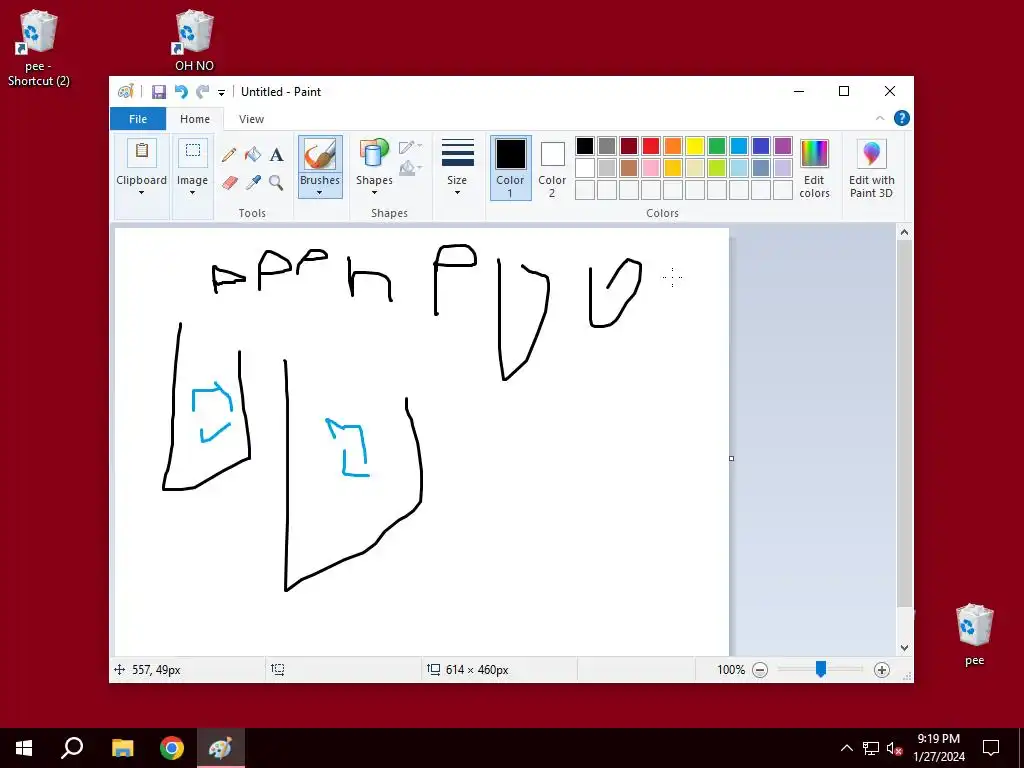This screenshot has width=1024, height=768.
Task: Click the Brushes tool icon
Action: pyautogui.click(x=320, y=154)
